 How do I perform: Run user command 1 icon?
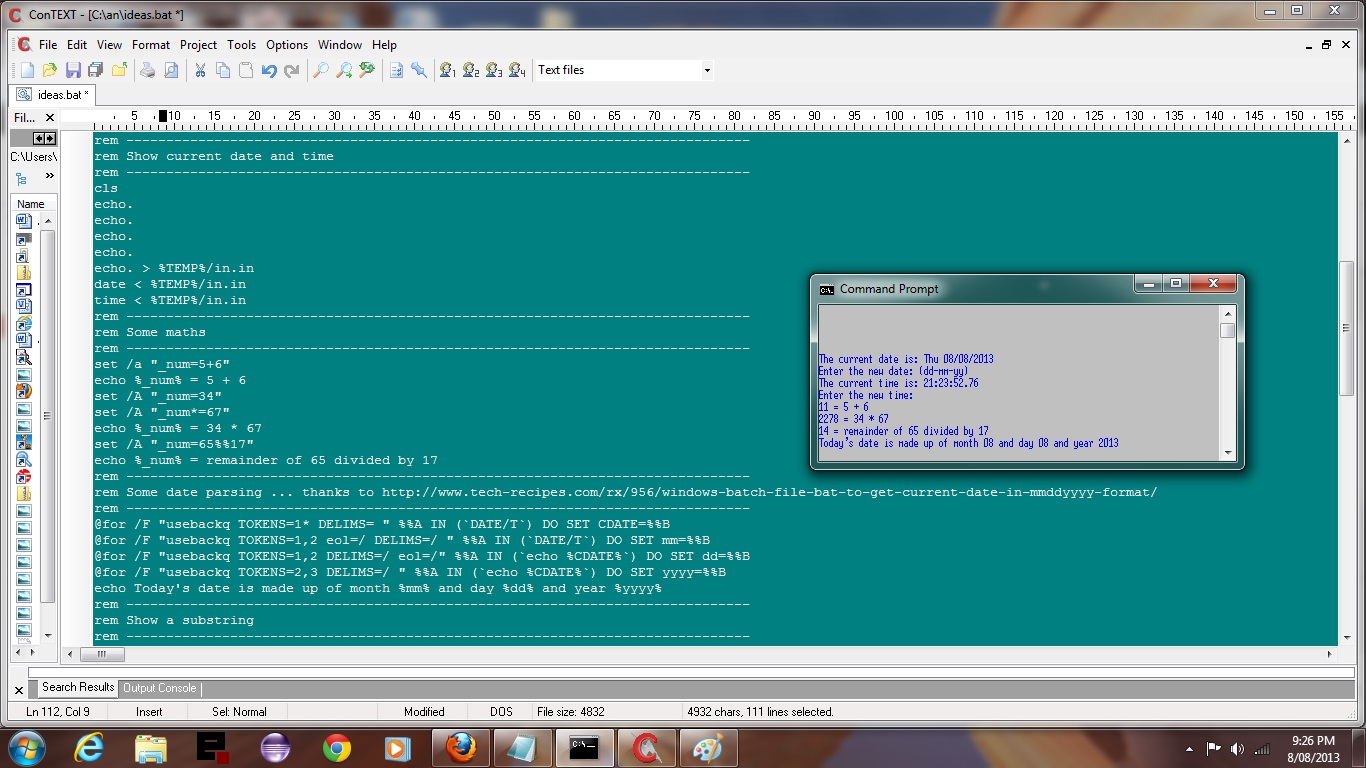click(447, 70)
